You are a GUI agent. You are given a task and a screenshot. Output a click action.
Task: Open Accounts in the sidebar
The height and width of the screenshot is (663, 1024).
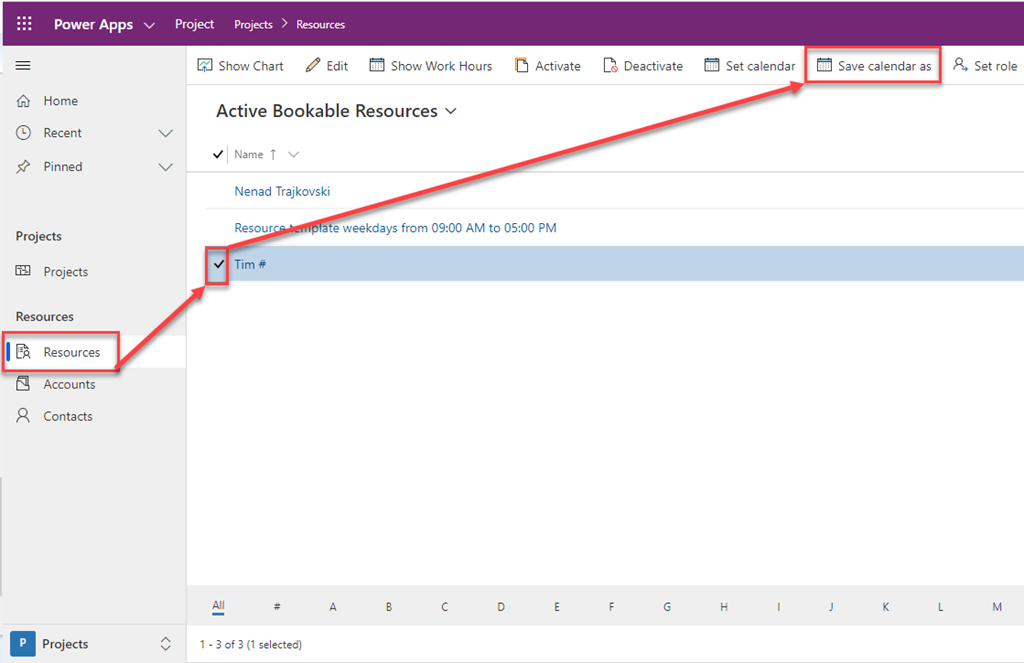coord(69,384)
